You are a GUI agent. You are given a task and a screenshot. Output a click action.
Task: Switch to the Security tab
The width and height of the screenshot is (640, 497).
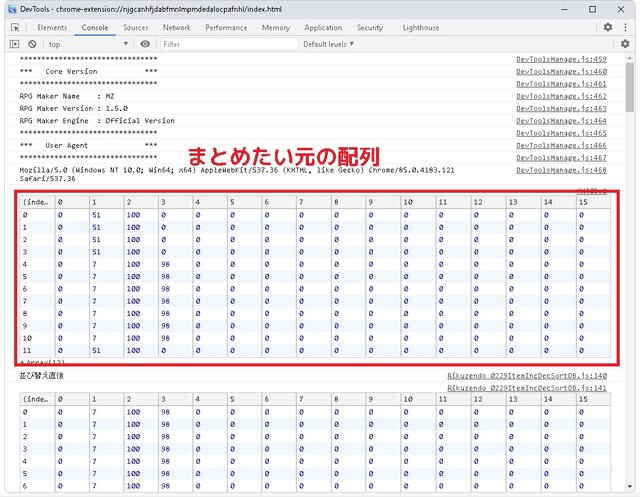coord(370,28)
